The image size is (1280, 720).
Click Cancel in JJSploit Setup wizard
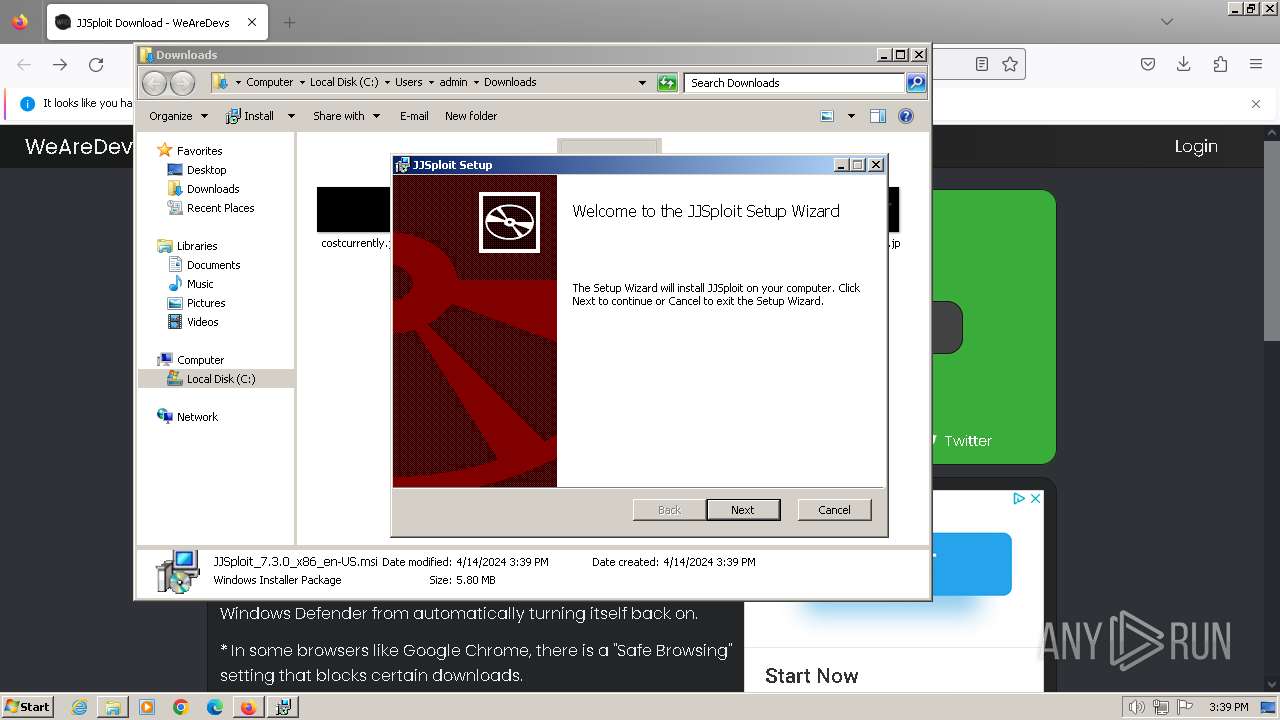click(x=834, y=510)
